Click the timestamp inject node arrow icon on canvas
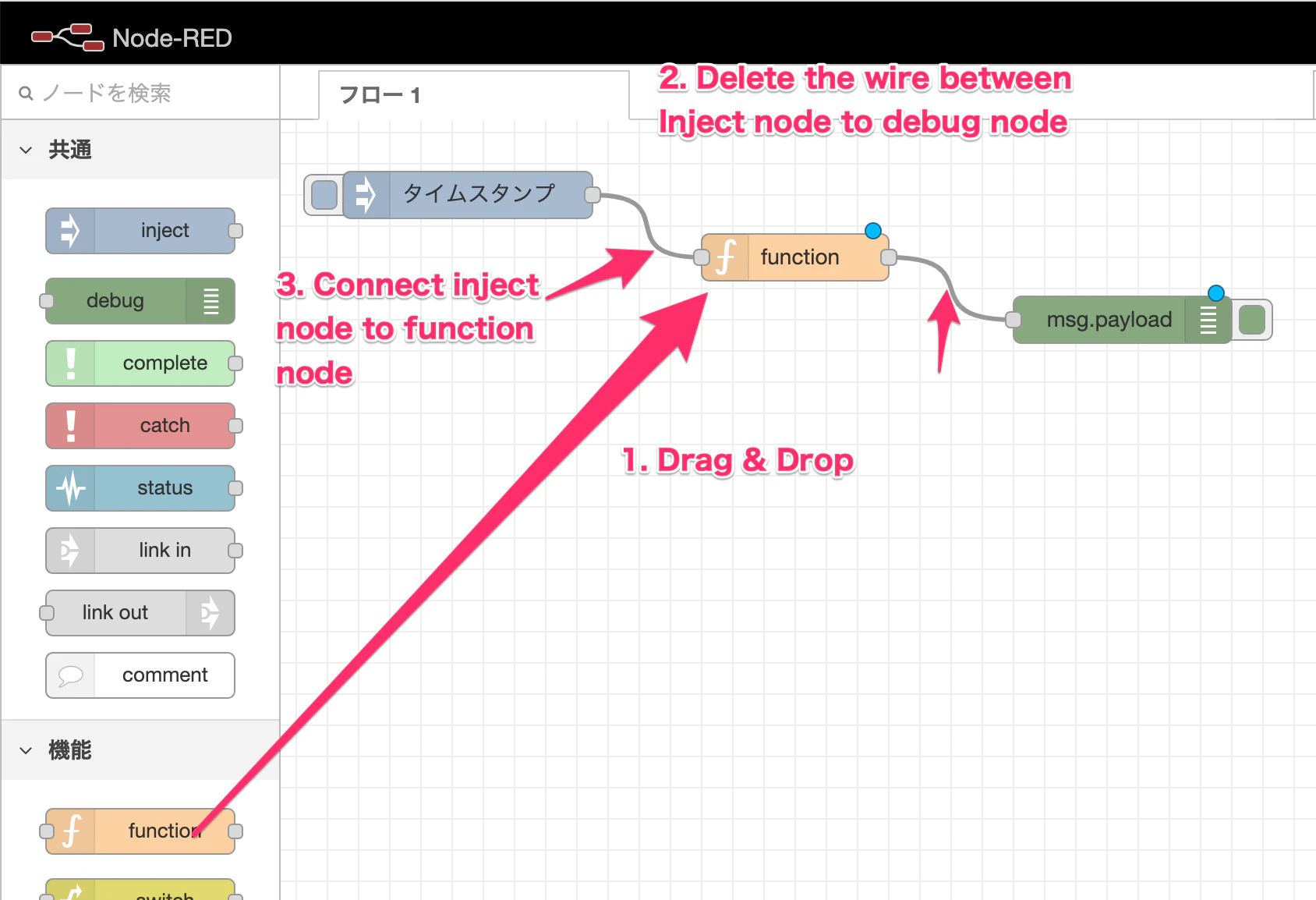 [x=366, y=195]
